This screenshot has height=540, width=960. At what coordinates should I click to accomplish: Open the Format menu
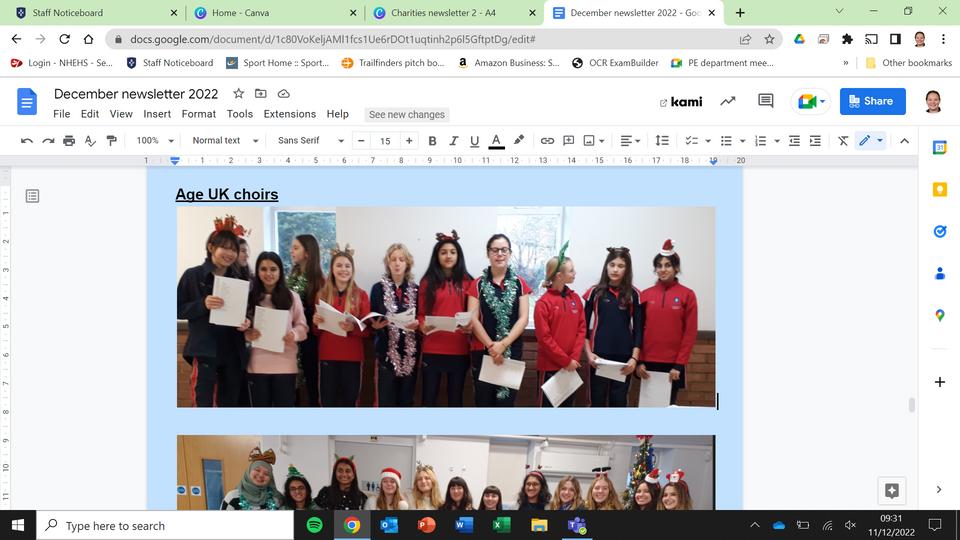198,114
